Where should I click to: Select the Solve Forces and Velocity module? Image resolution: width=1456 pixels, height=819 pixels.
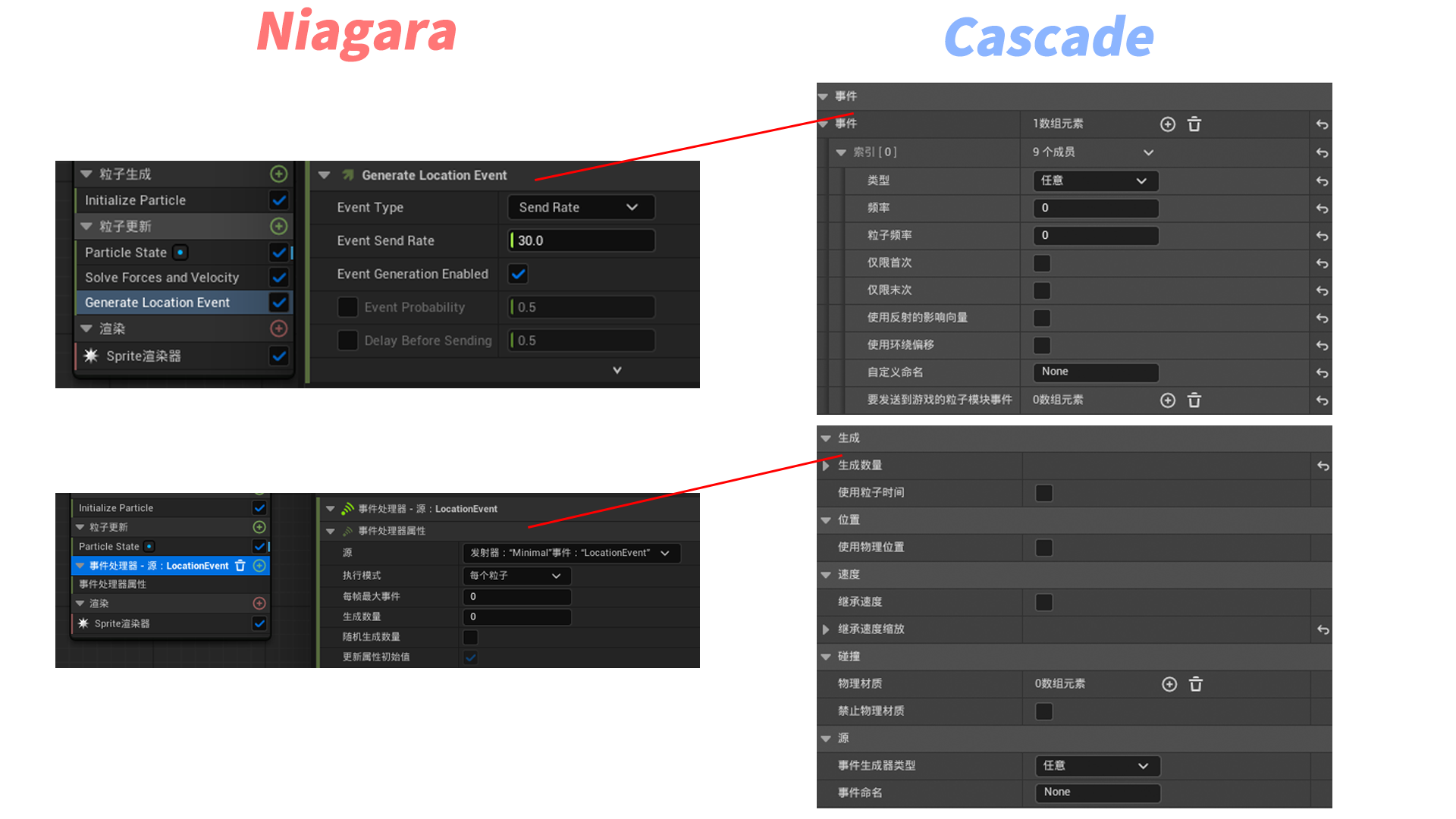point(162,278)
